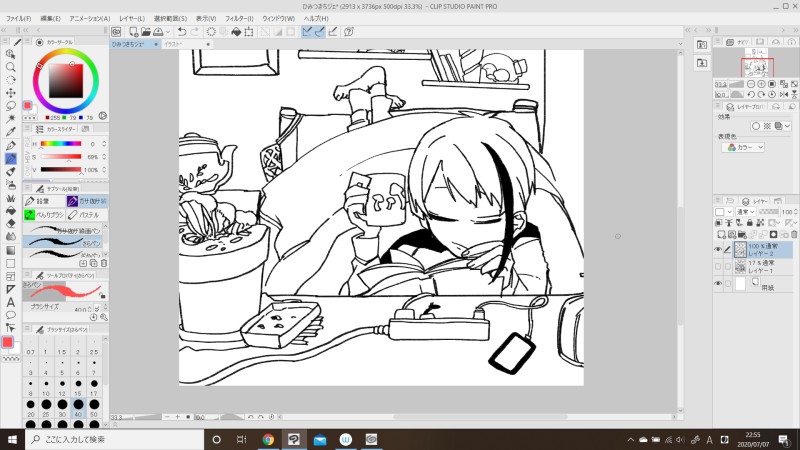Toggle the border effect circle button
Image resolution: width=800 pixels, height=450 pixels.
756,126
